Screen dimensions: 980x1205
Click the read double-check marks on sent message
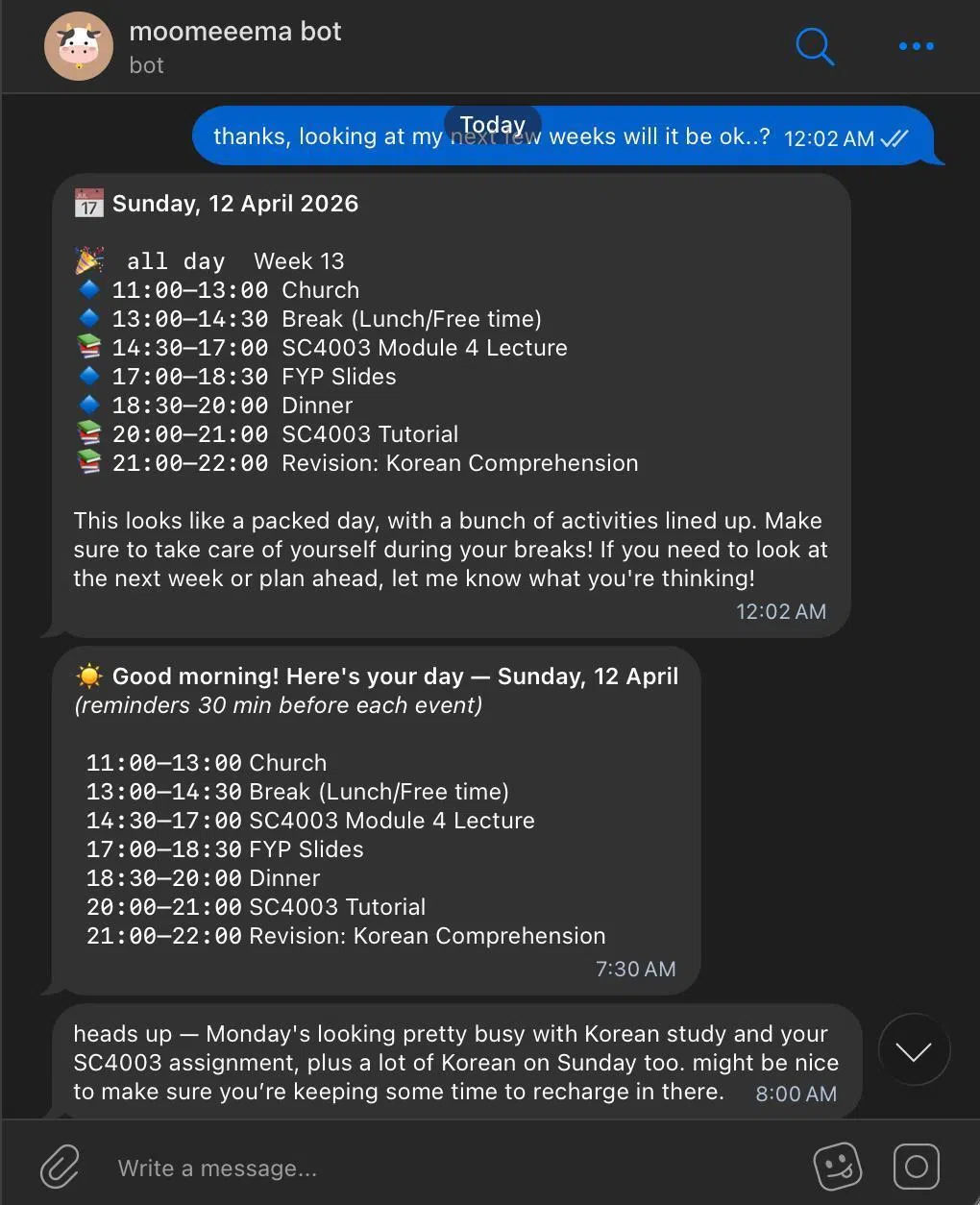tap(894, 138)
